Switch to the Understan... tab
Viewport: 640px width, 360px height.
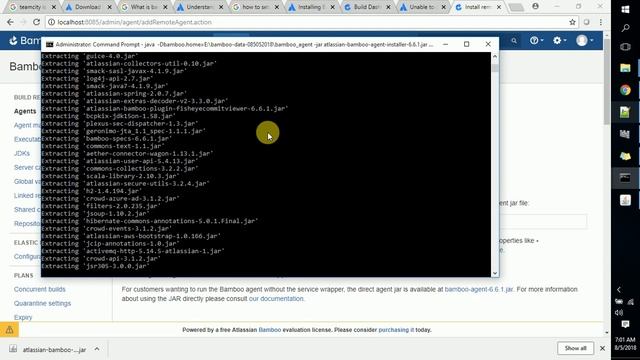[x=200, y=7]
